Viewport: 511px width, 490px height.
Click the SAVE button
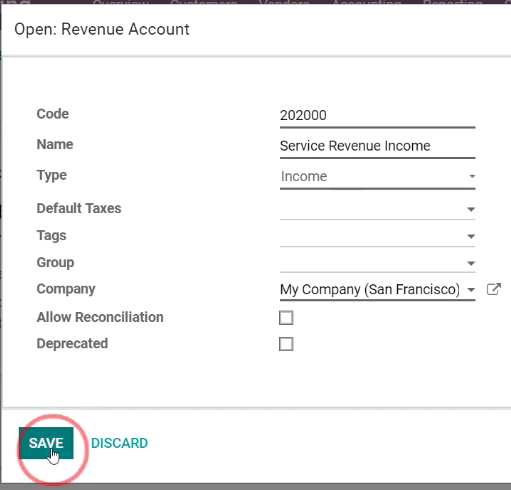click(46, 443)
